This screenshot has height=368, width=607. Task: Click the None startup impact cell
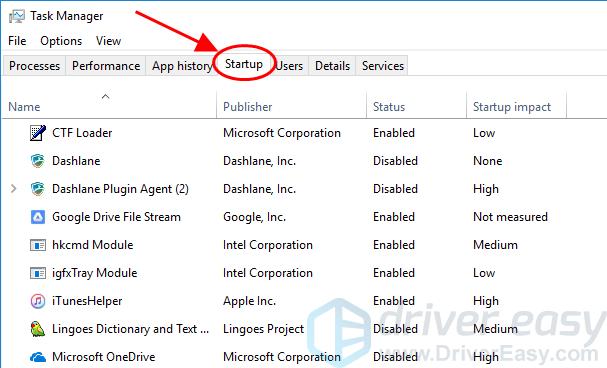click(x=487, y=161)
